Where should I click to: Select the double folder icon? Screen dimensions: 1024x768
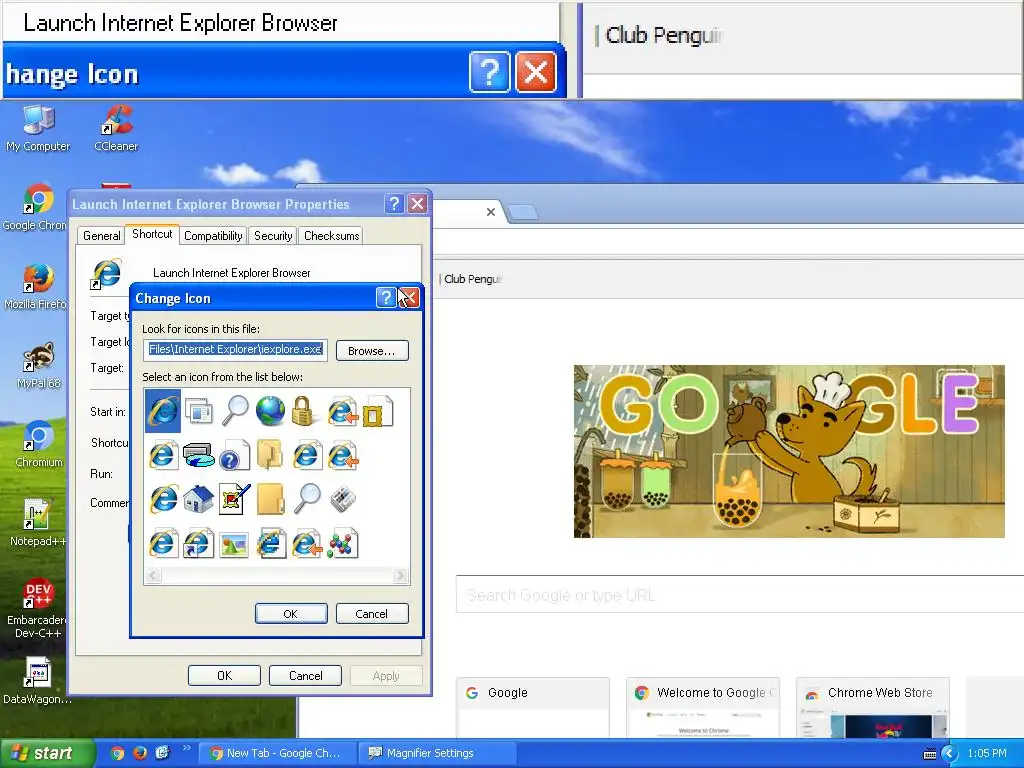270,455
